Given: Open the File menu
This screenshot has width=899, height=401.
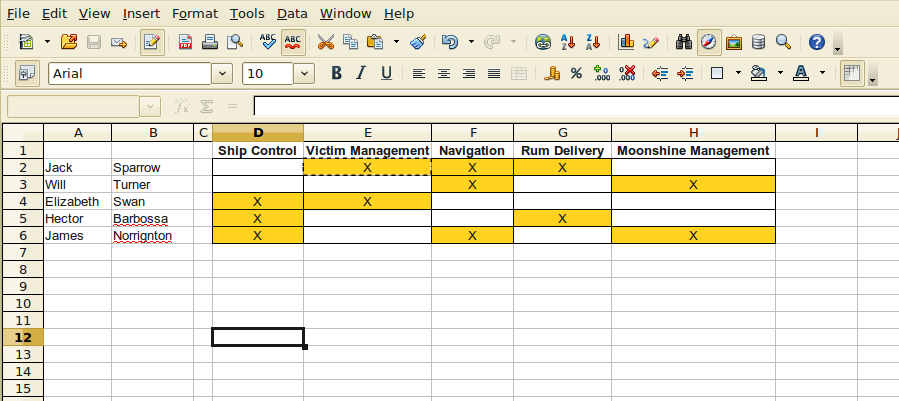Looking at the screenshot, I should tap(18, 14).
